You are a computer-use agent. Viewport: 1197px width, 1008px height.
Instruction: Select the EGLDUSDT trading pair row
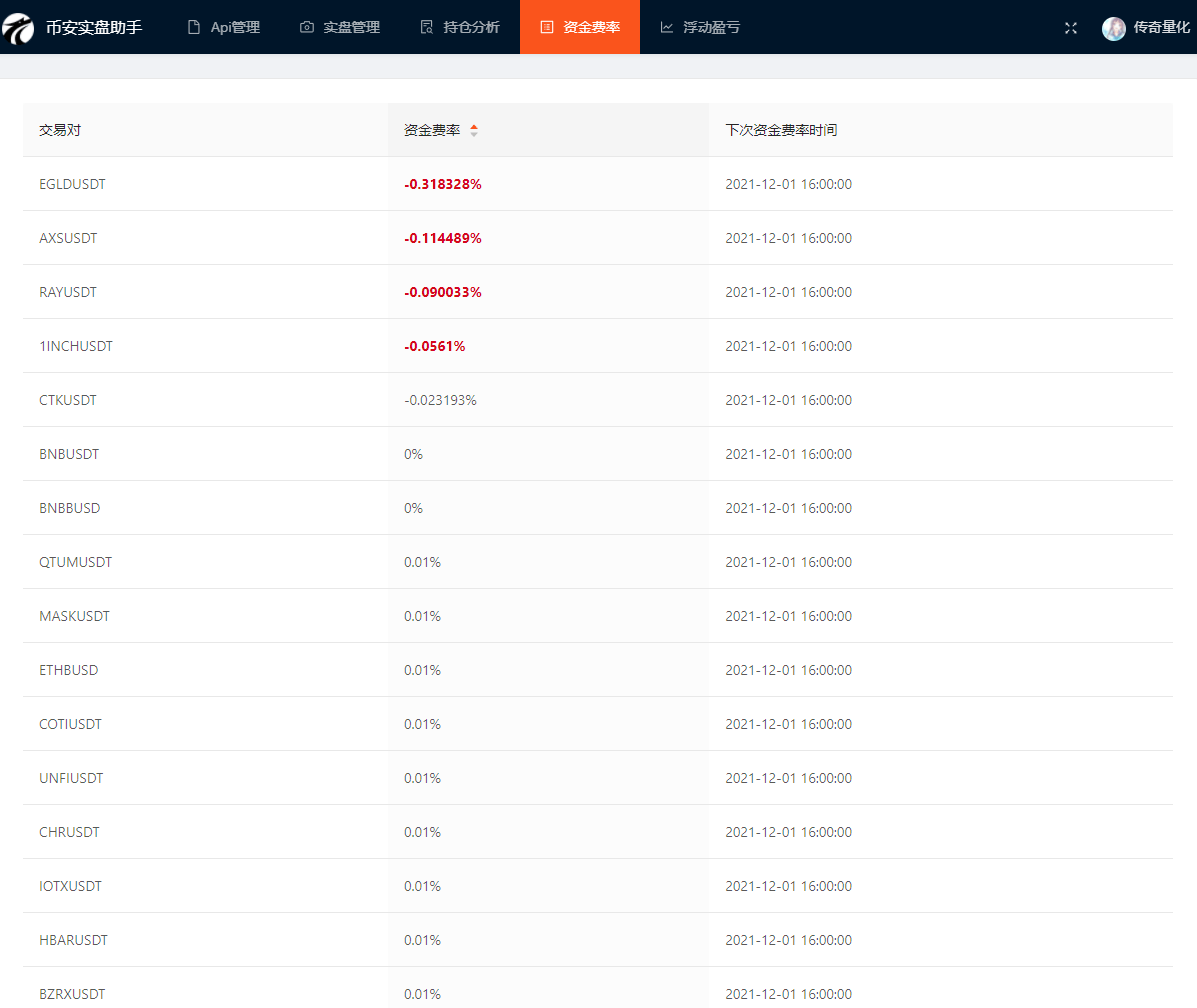(x=72, y=184)
